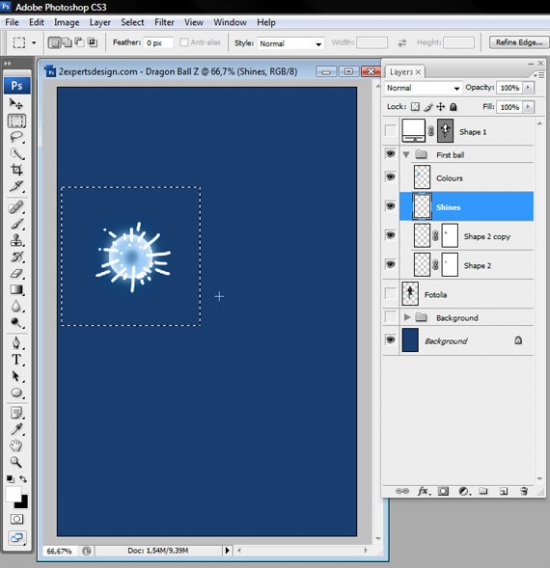Select the Ellipse shape tool
550x568 pixels.
[x=16, y=393]
